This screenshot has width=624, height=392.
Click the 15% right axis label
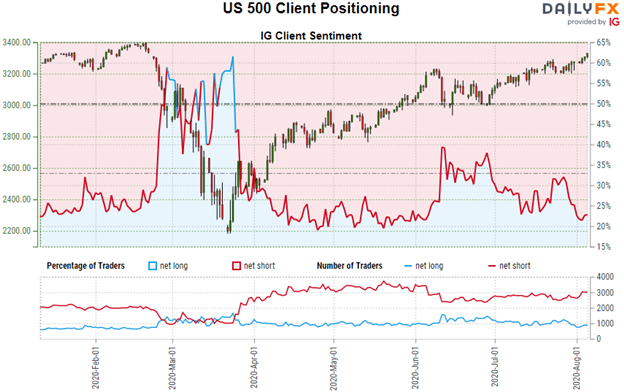604,247
